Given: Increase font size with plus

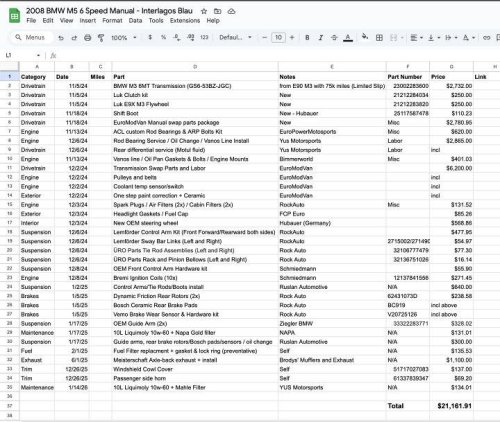Looking at the screenshot, I should (x=292, y=37).
